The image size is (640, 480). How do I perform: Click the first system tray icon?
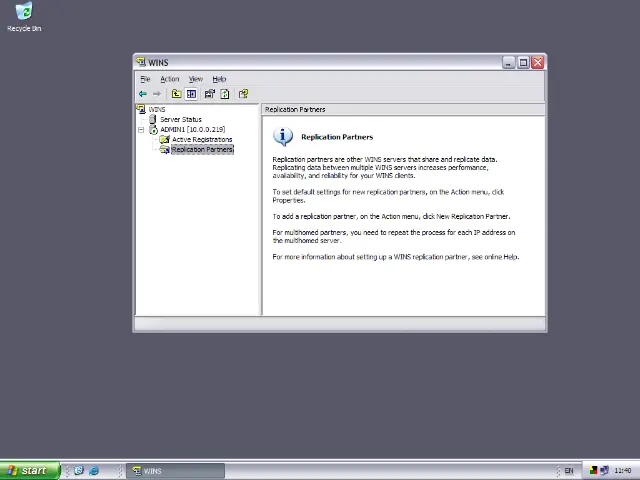[593, 471]
